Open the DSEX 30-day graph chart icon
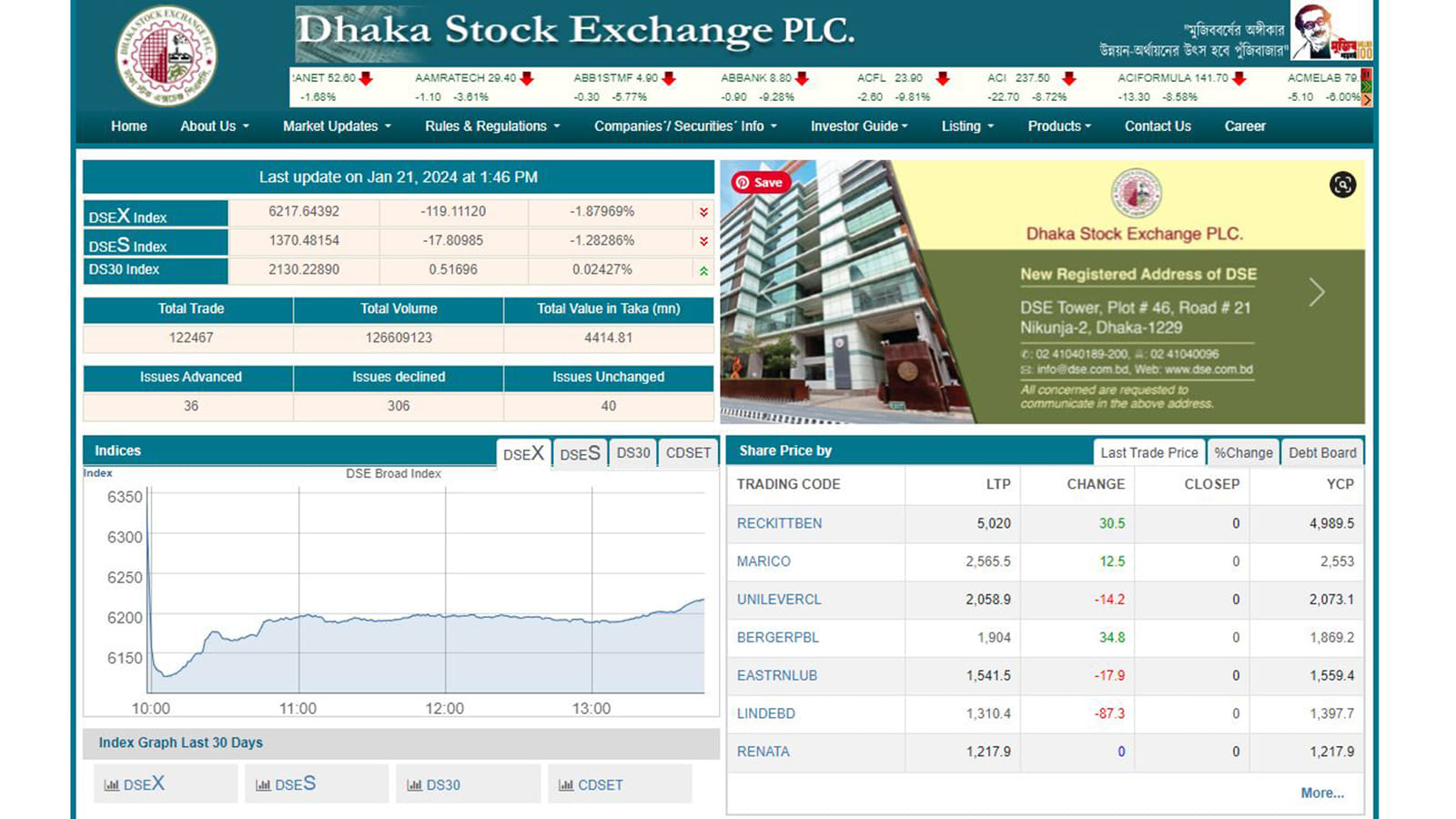The height and width of the screenshot is (819, 1456). click(112, 784)
